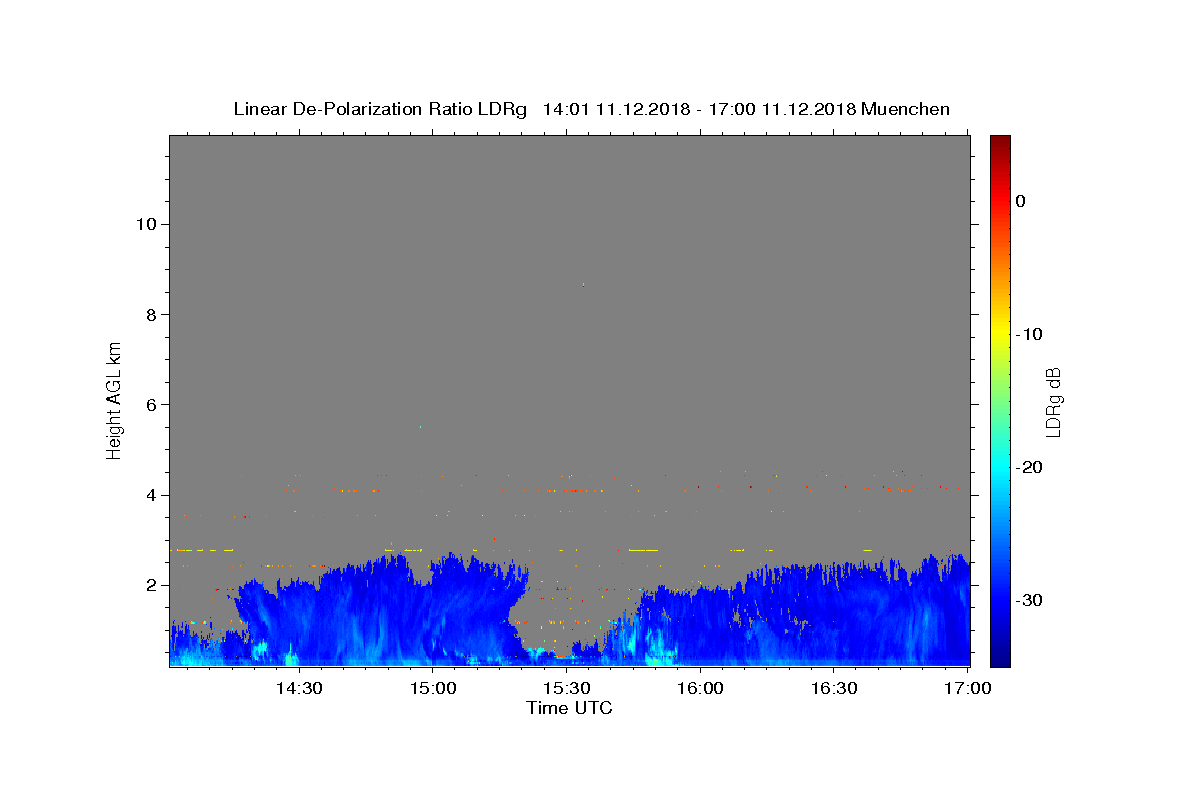
Task: Click the 14:30 time tick label
Action: pyautogui.click(x=298, y=688)
